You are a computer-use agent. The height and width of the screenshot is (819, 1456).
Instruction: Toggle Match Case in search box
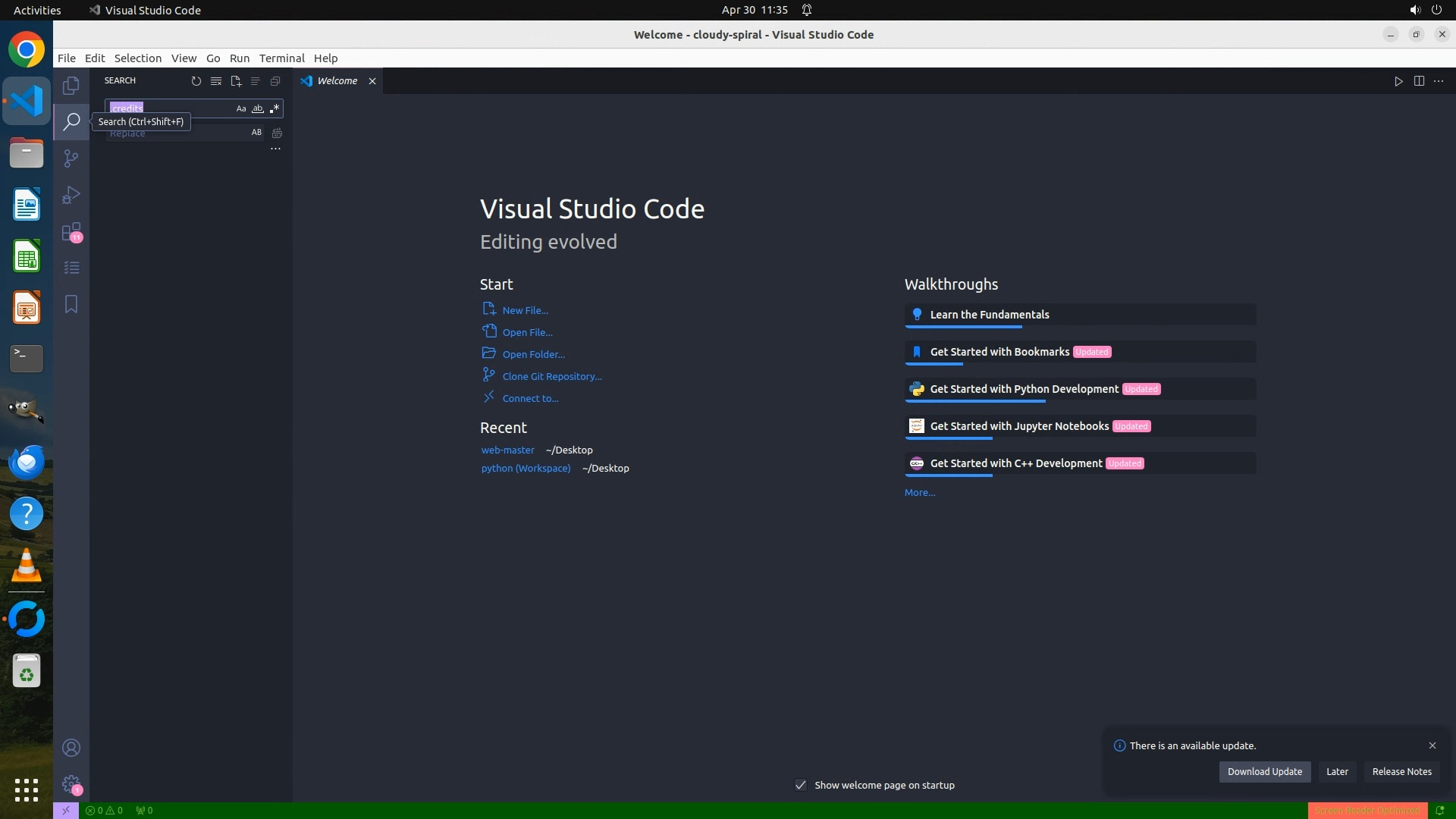point(241,108)
